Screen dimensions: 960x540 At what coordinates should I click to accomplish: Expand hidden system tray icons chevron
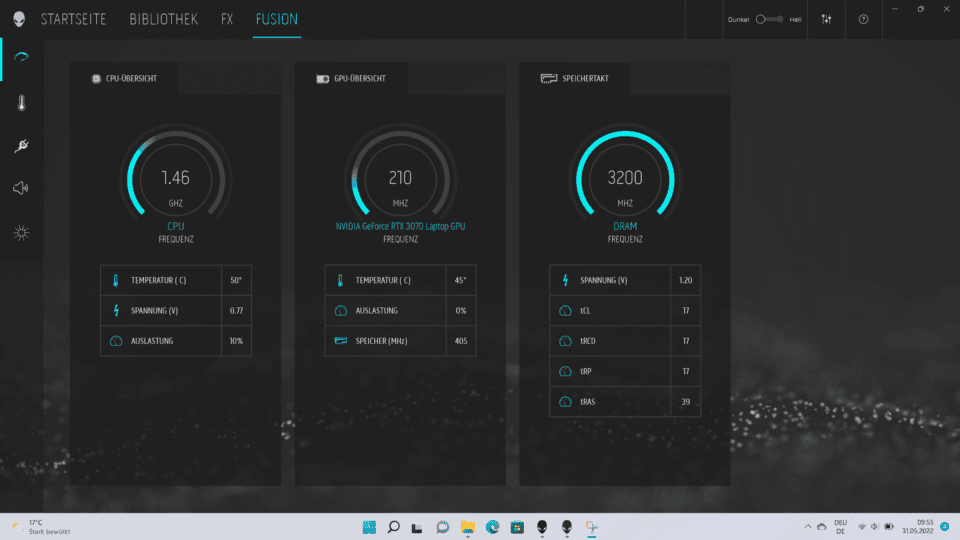coord(808,526)
